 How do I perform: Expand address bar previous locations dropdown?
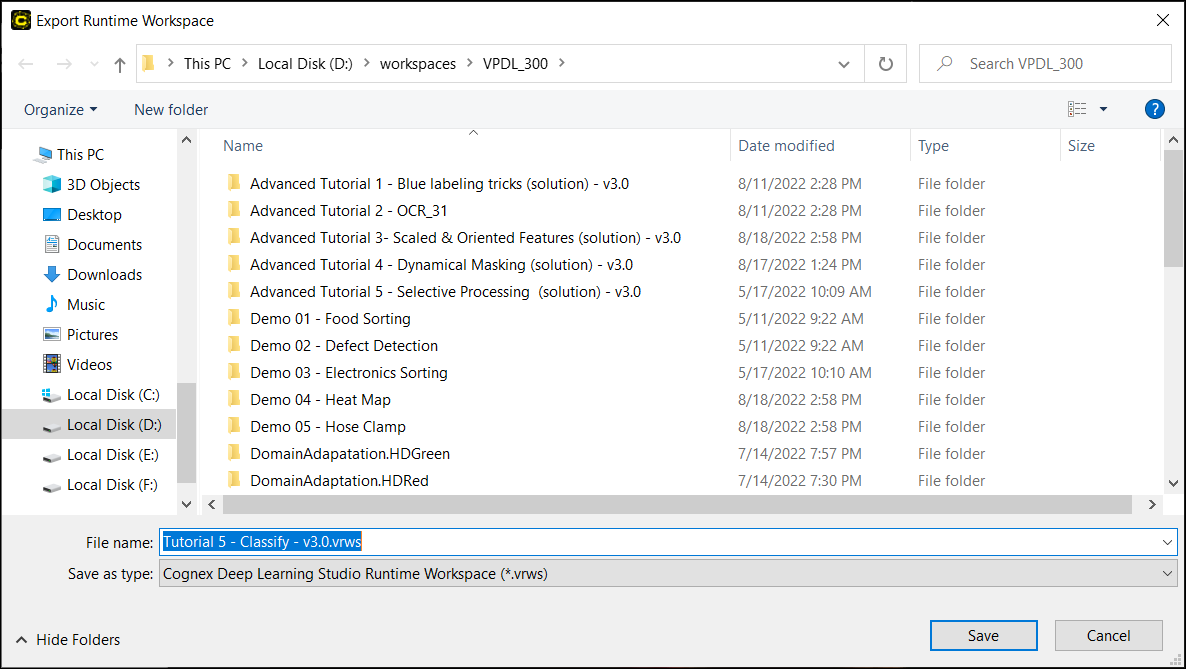pos(844,64)
